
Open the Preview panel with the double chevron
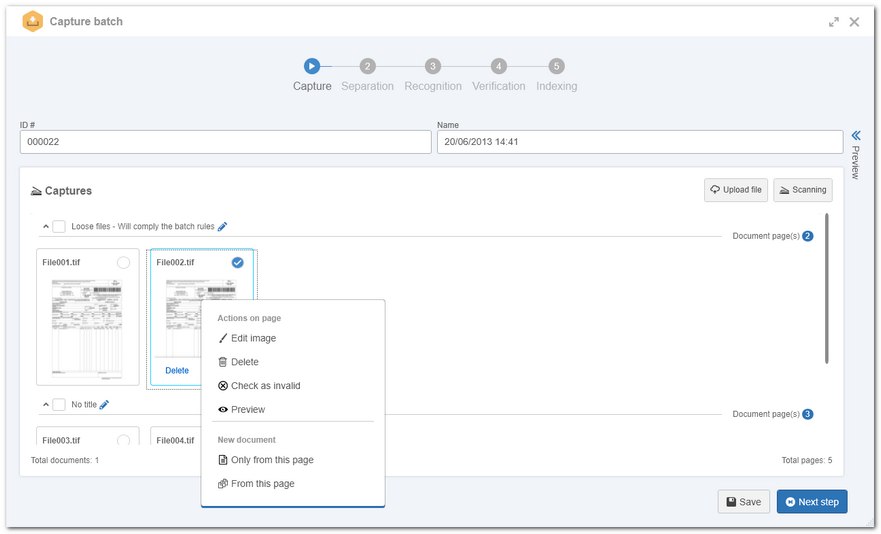(856, 135)
